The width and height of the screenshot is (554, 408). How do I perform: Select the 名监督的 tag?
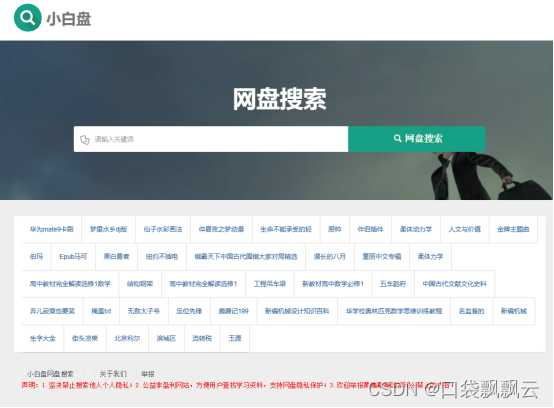[x=471, y=311]
